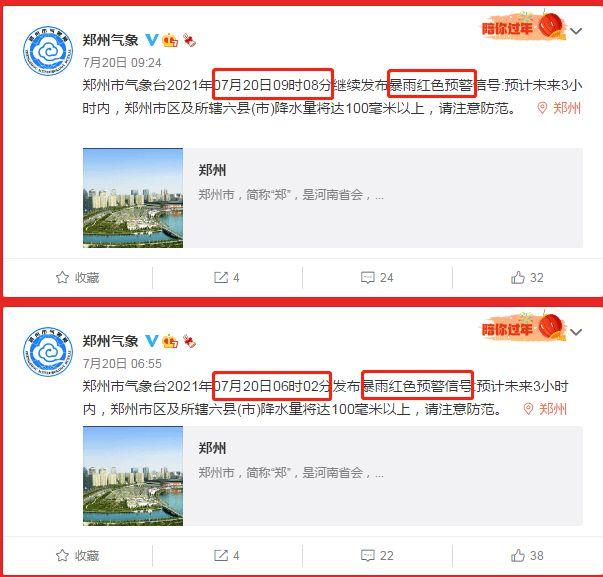603x577 pixels.
Task: Repost the 06:55 post
Action: pos(227,555)
